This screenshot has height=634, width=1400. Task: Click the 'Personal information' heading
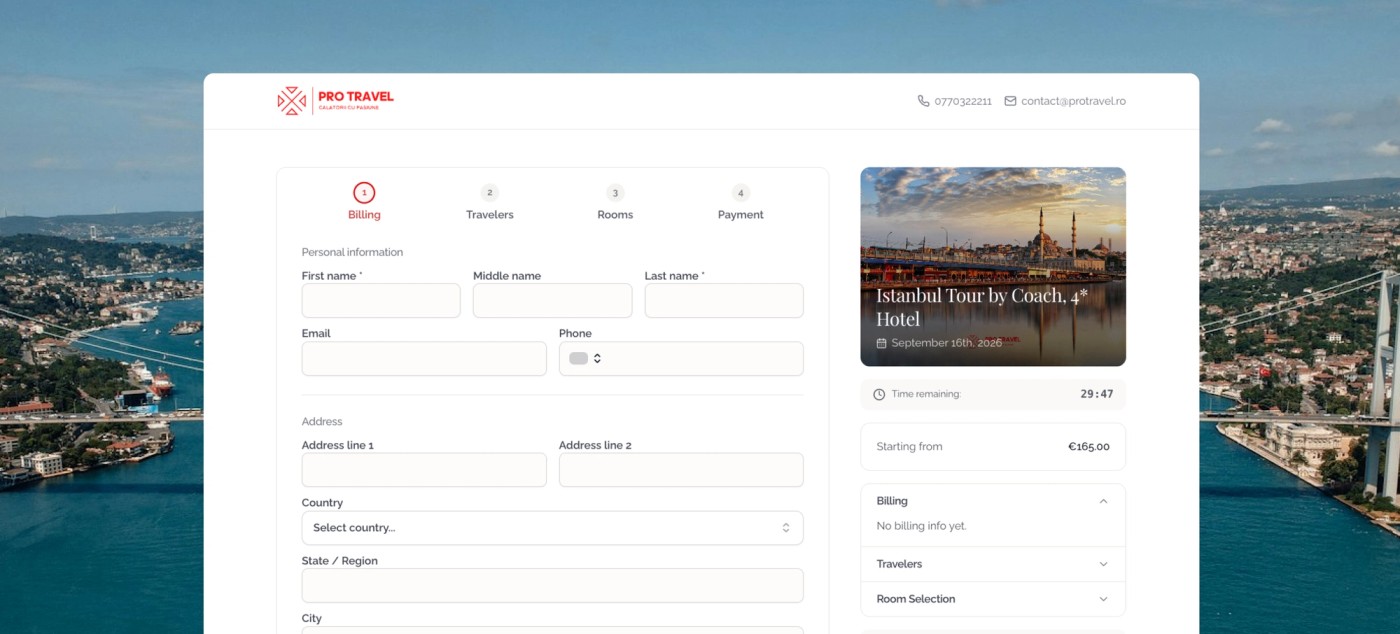pos(352,252)
